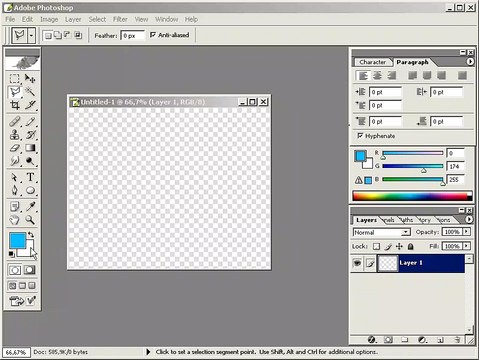
Task: Hide Layer 1 using the eye icon
Action: tap(357, 263)
